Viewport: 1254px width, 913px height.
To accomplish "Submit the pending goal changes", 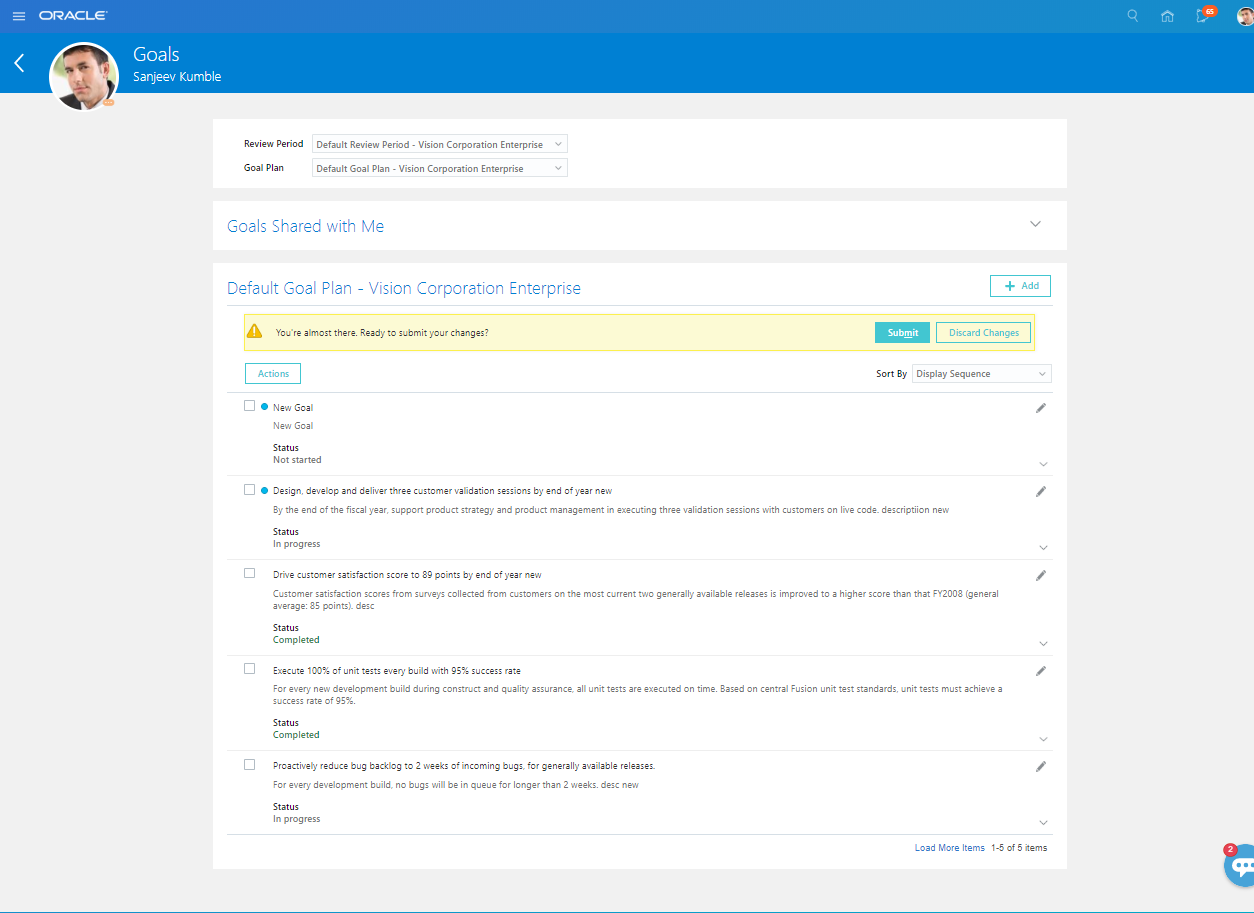I will (x=901, y=332).
